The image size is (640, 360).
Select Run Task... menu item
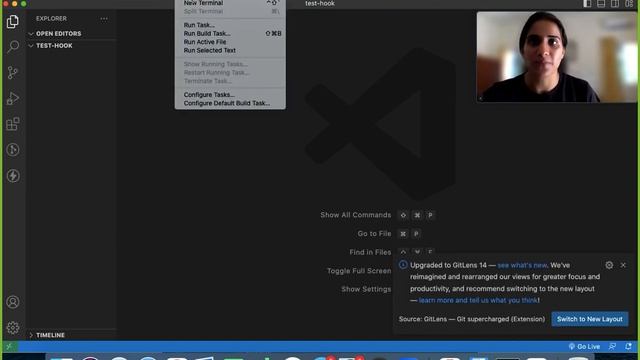pos(230,25)
